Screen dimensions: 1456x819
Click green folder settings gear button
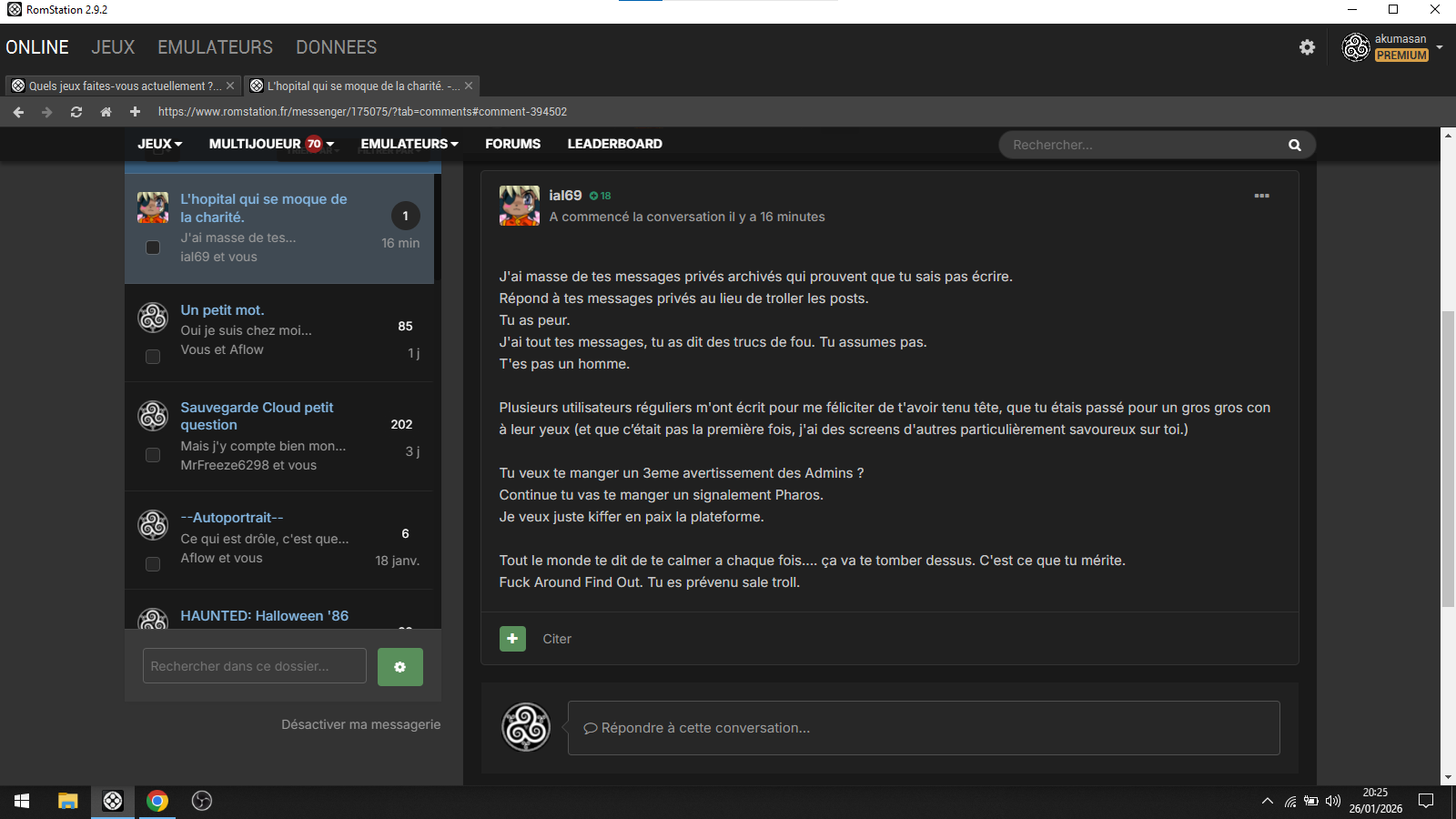[x=399, y=667]
